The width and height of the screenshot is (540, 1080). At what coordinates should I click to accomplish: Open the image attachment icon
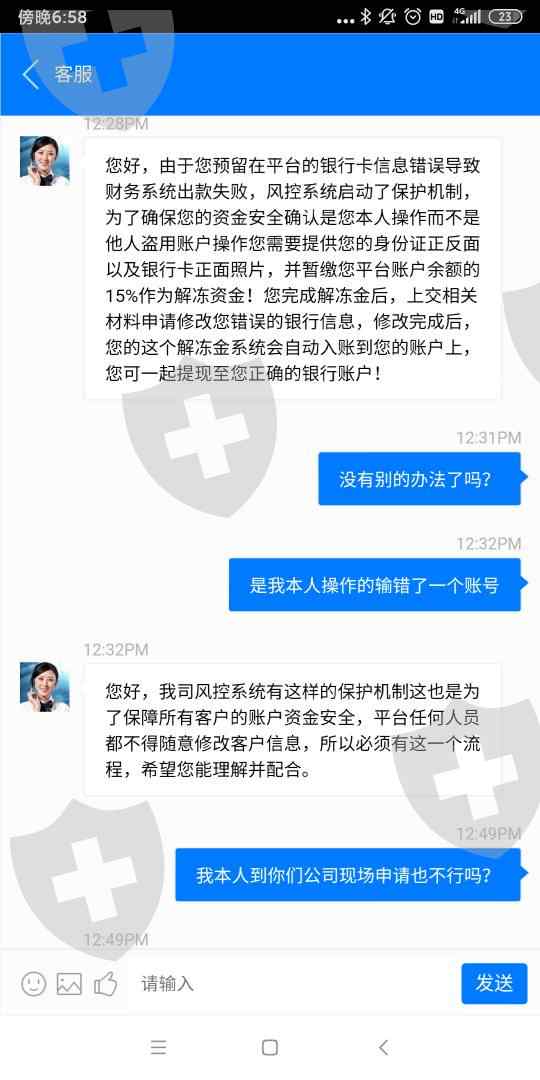(69, 983)
